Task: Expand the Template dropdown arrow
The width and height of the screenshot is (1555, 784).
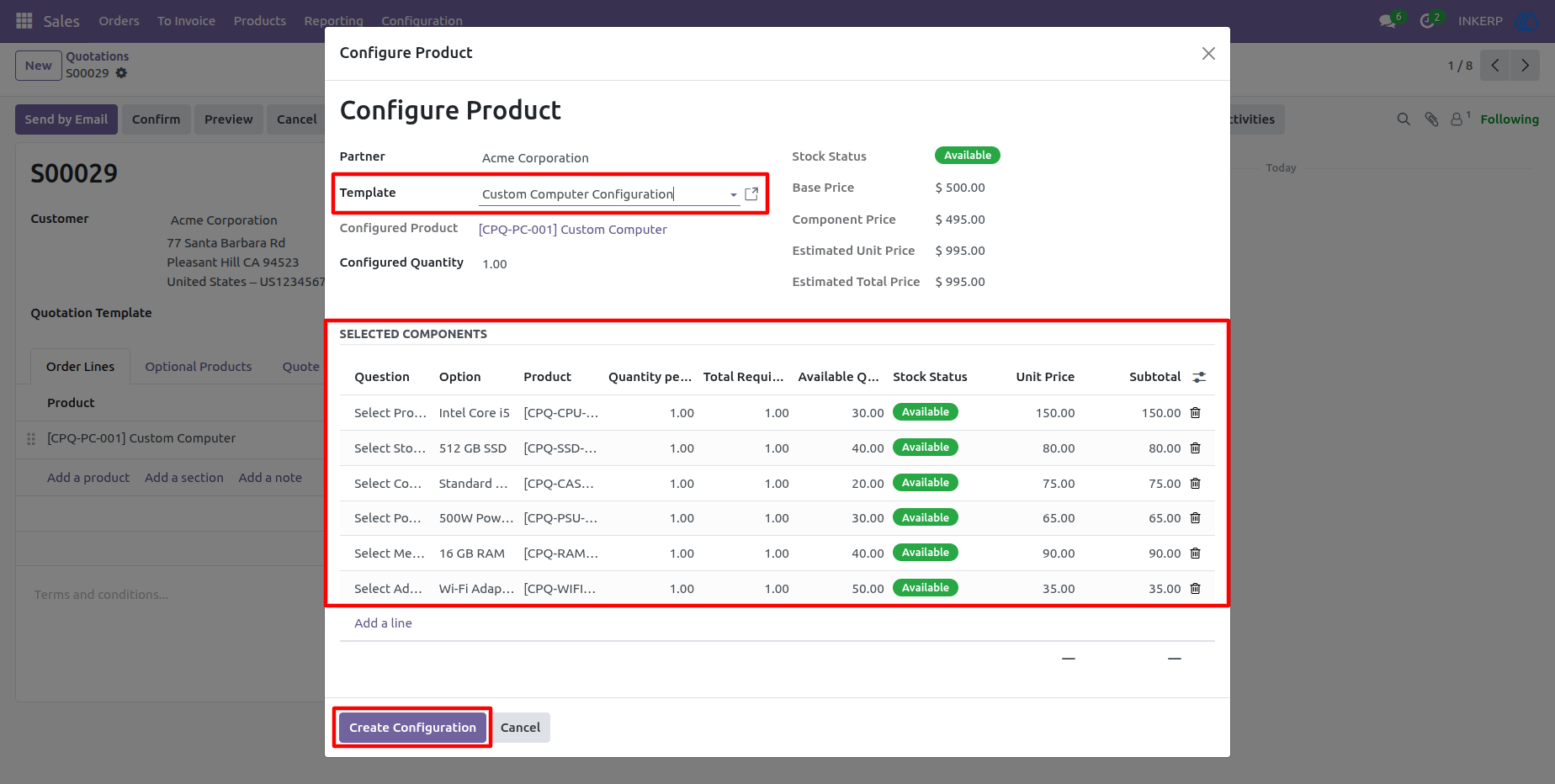Action: click(x=734, y=194)
